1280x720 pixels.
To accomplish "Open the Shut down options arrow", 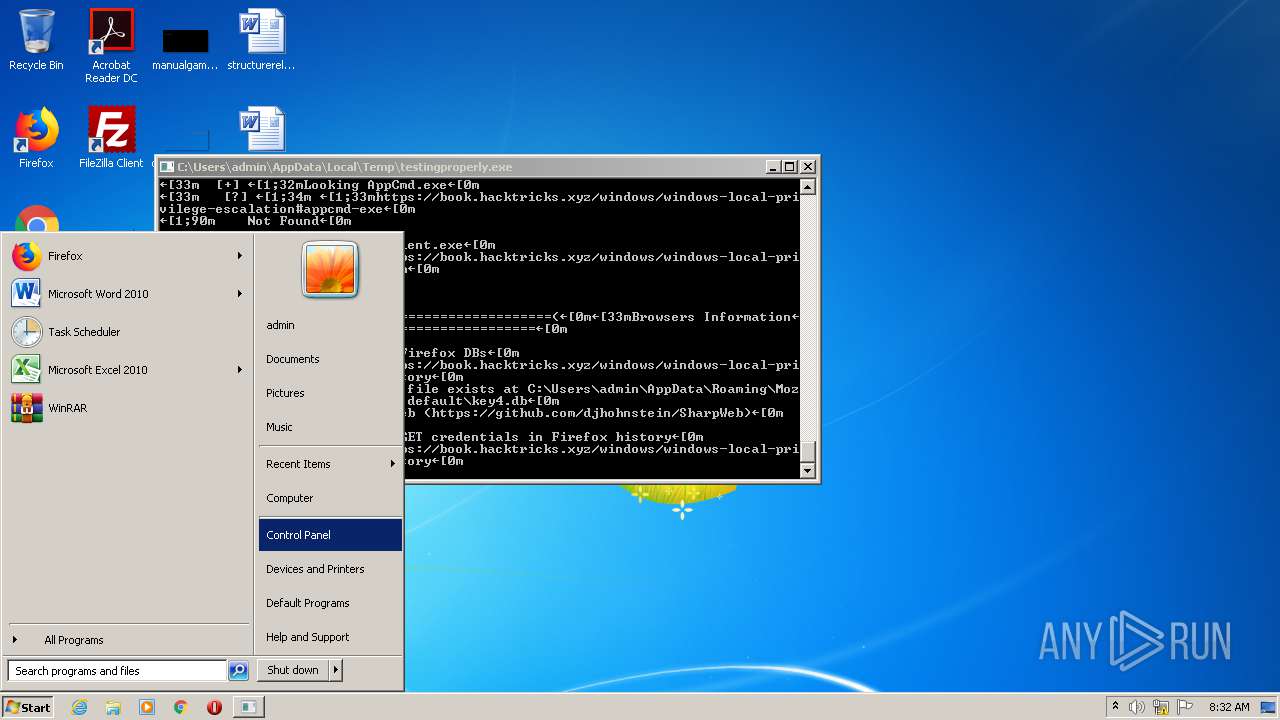I will coord(336,670).
